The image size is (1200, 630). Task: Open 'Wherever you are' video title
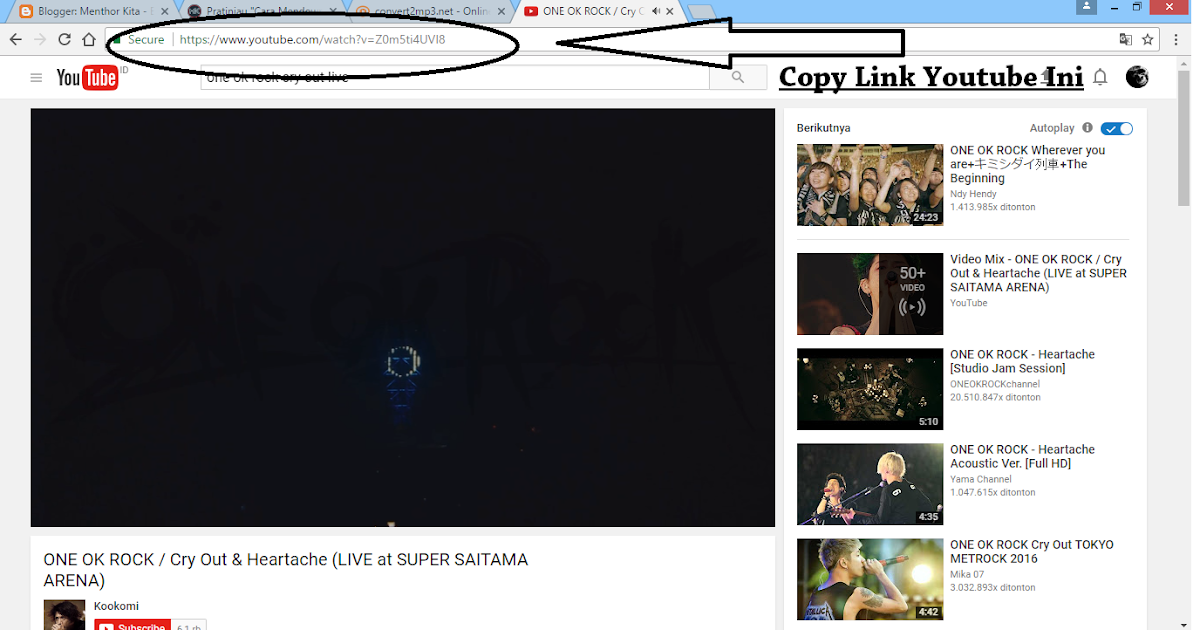pos(1028,164)
